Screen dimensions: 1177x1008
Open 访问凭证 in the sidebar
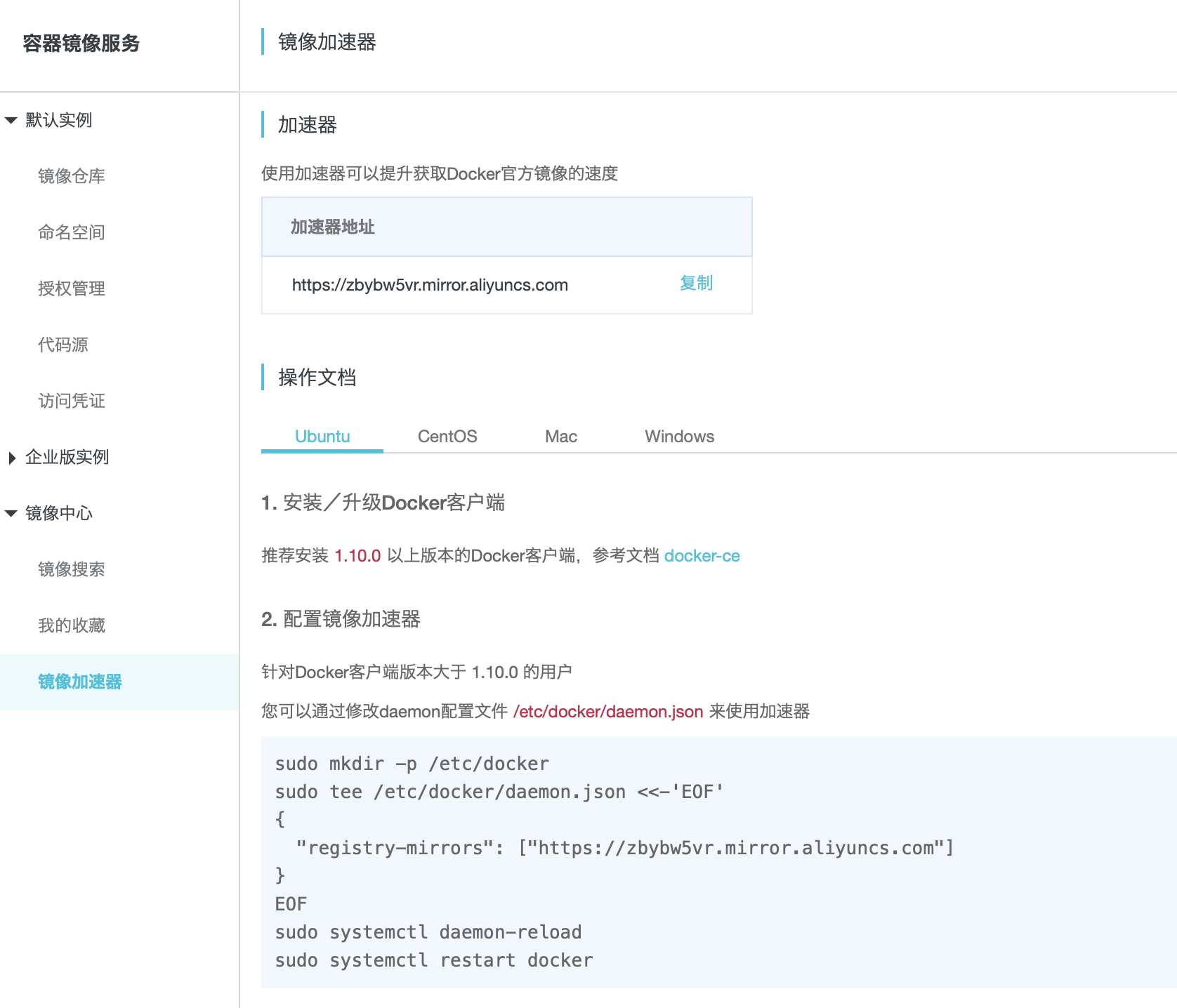[72, 401]
